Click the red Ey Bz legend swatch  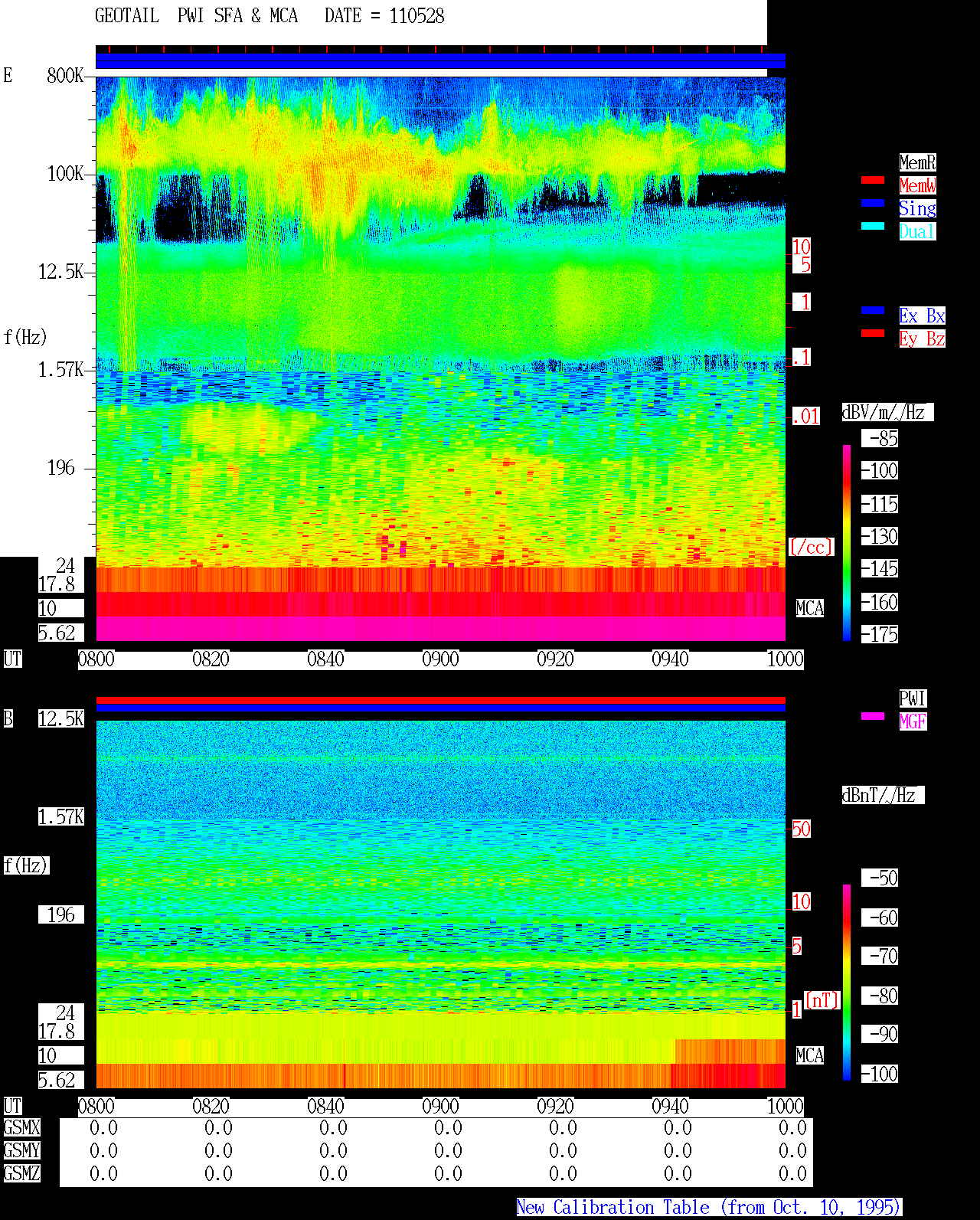click(873, 333)
